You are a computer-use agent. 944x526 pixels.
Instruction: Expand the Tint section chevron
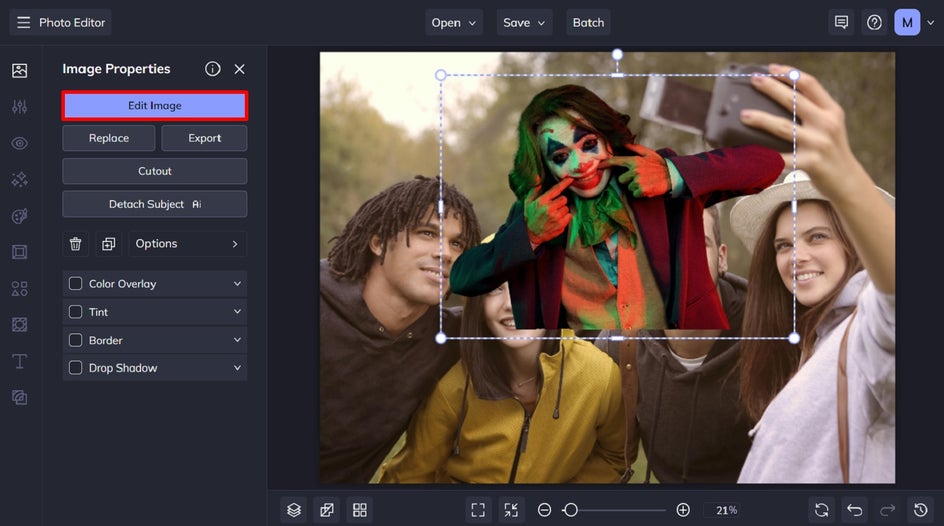tap(237, 312)
